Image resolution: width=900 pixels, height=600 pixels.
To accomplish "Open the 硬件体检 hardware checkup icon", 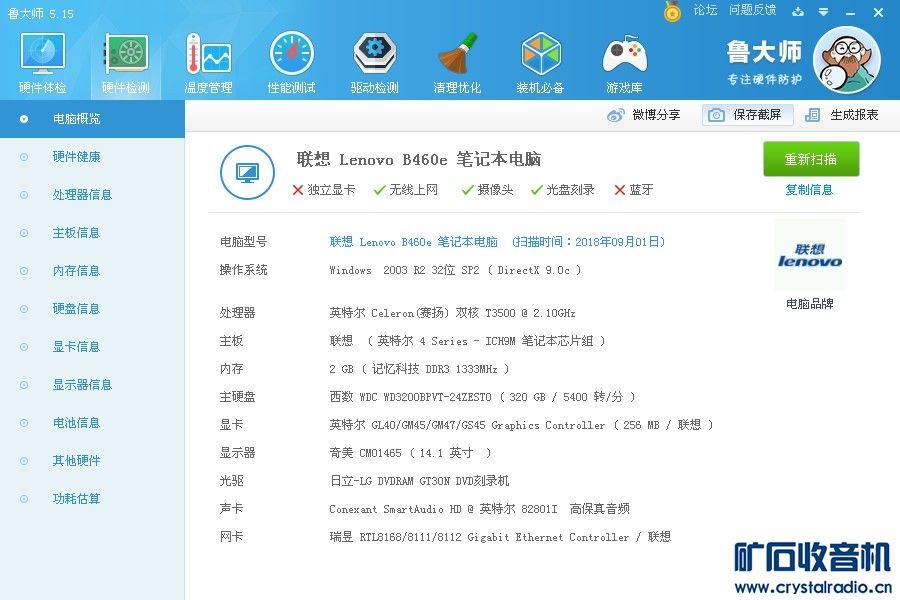I will coord(42,63).
